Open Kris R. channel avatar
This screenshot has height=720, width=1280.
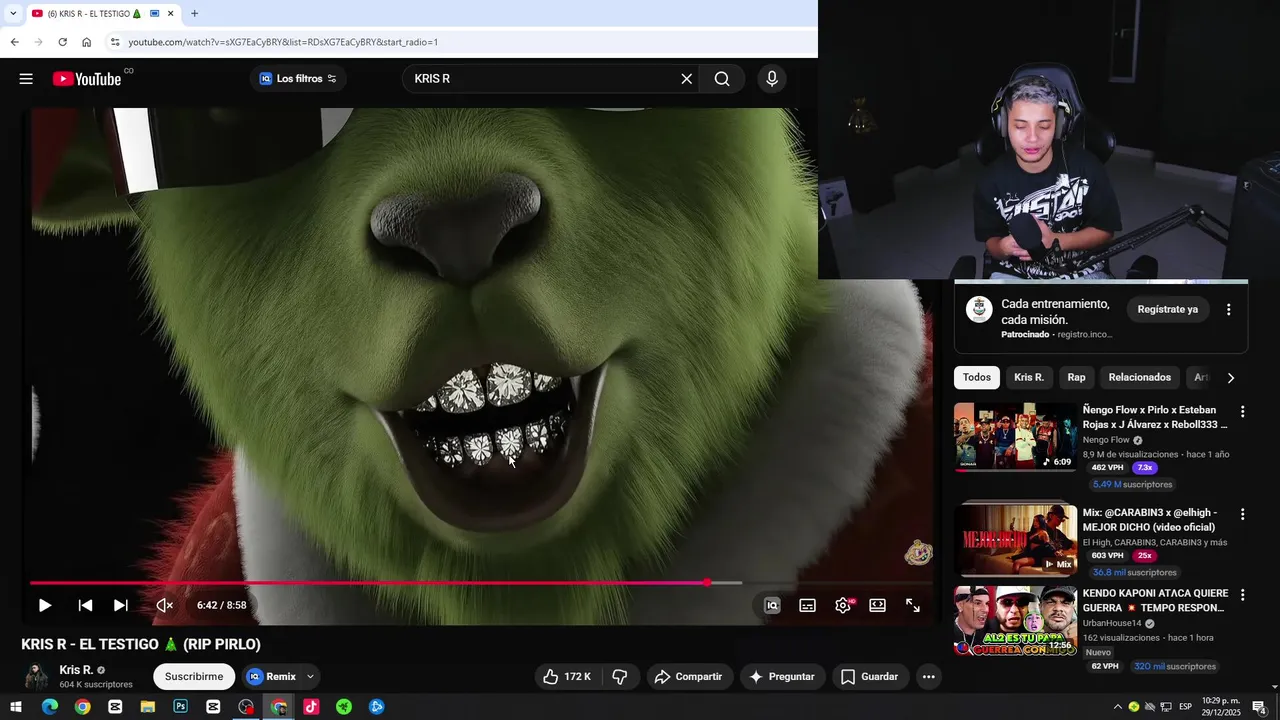click(37, 677)
